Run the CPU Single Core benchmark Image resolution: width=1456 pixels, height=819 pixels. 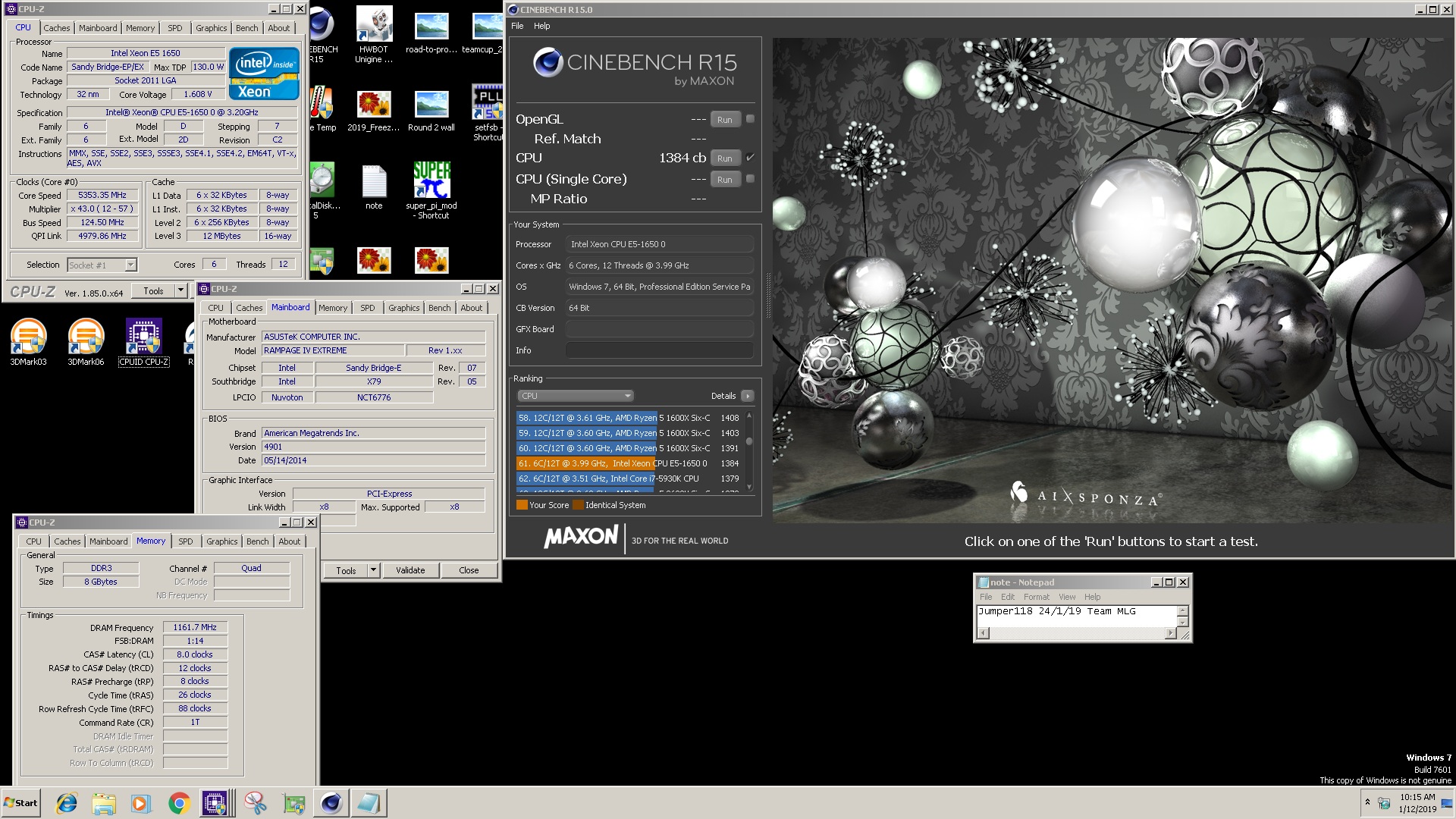(x=725, y=180)
